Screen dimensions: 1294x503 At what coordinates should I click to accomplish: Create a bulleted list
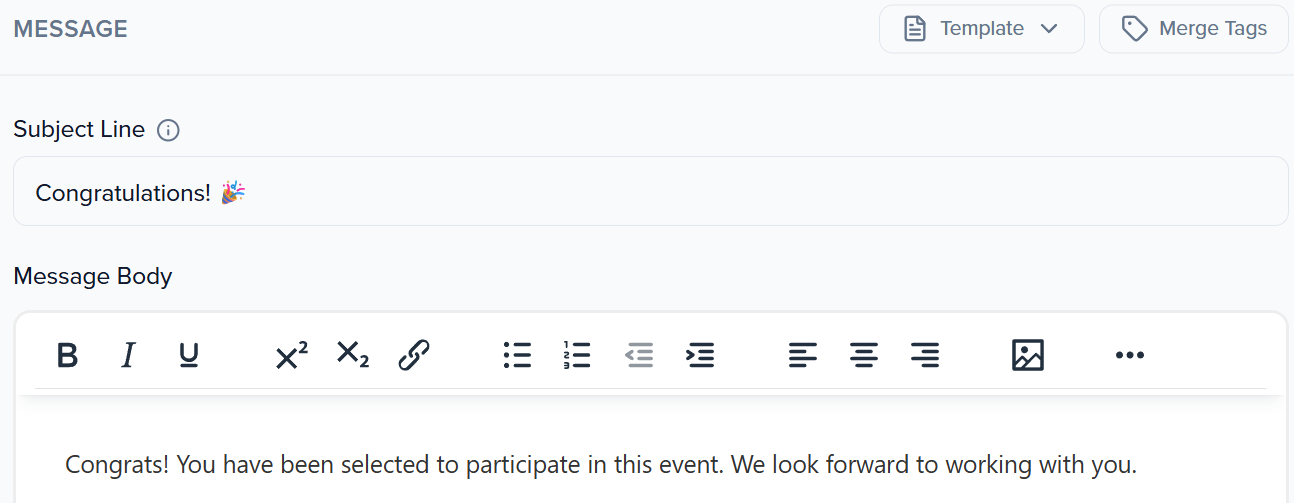pos(517,355)
